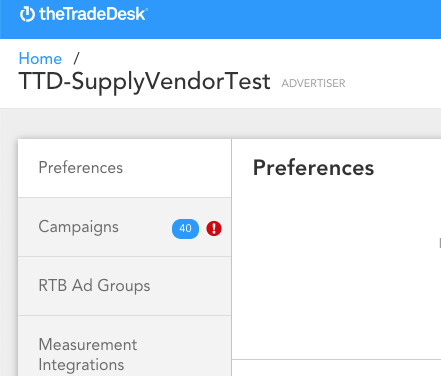Click the TTD-SupplyVendorTest advertiser title
This screenshot has height=376, width=441.
(144, 82)
